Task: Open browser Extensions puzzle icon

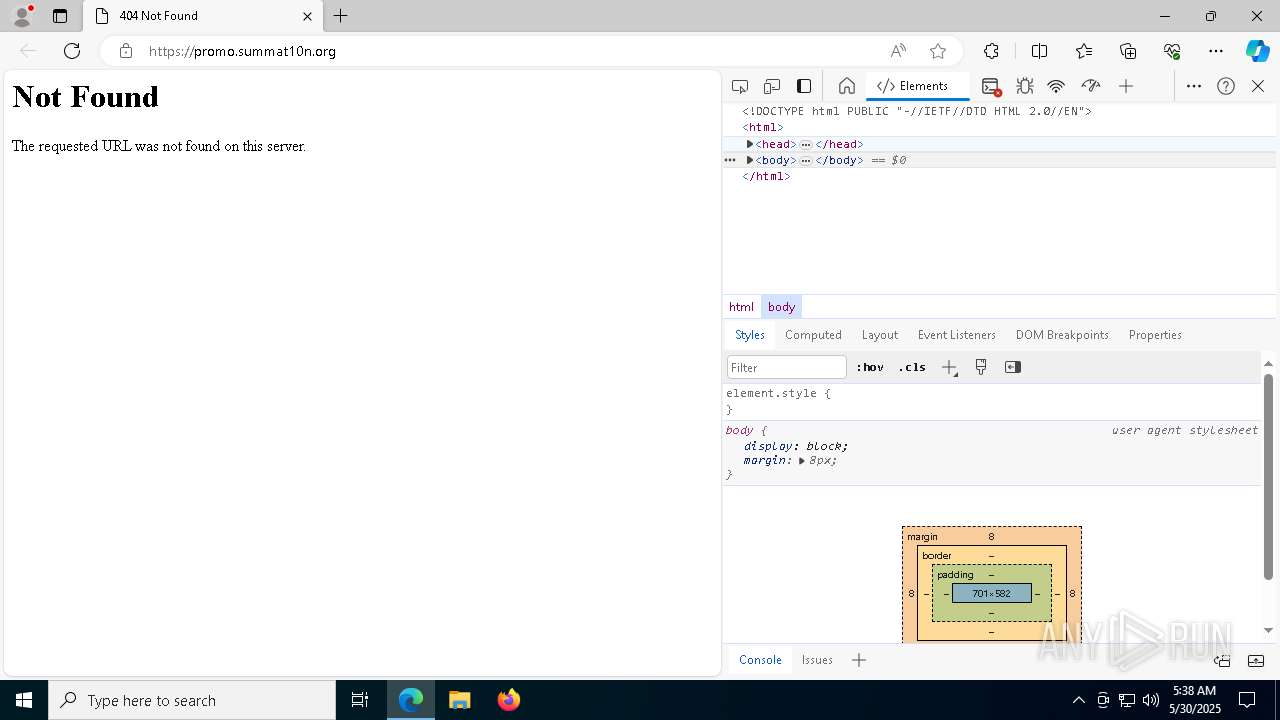Action: pyautogui.click(x=991, y=51)
